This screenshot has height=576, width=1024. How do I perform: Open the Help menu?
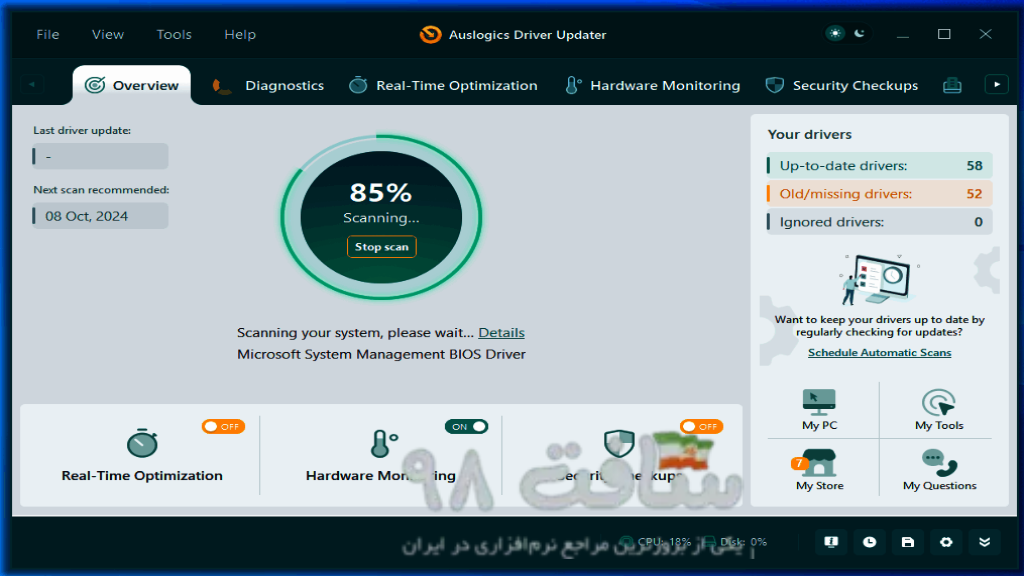pos(240,35)
